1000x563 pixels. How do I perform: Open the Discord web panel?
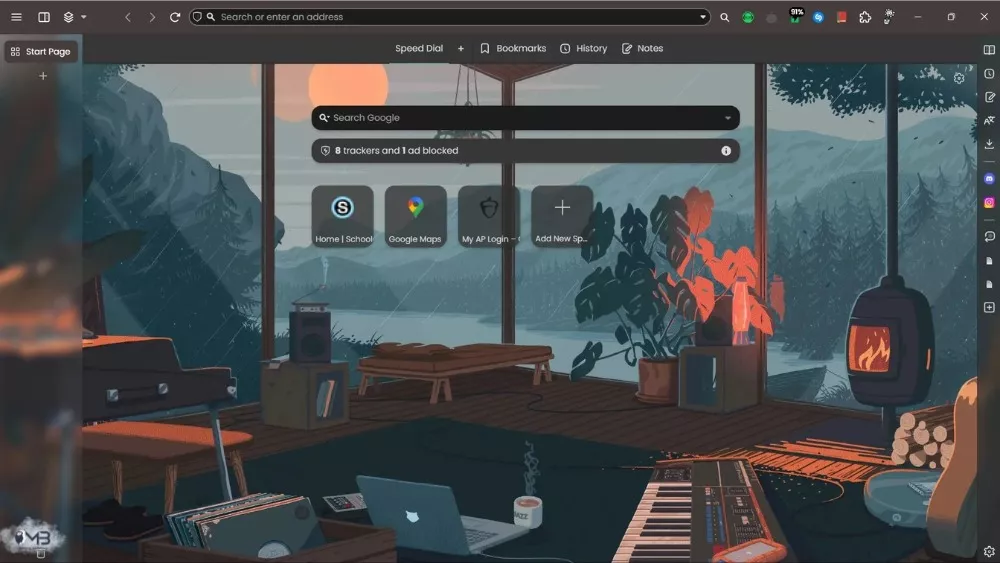click(989, 179)
